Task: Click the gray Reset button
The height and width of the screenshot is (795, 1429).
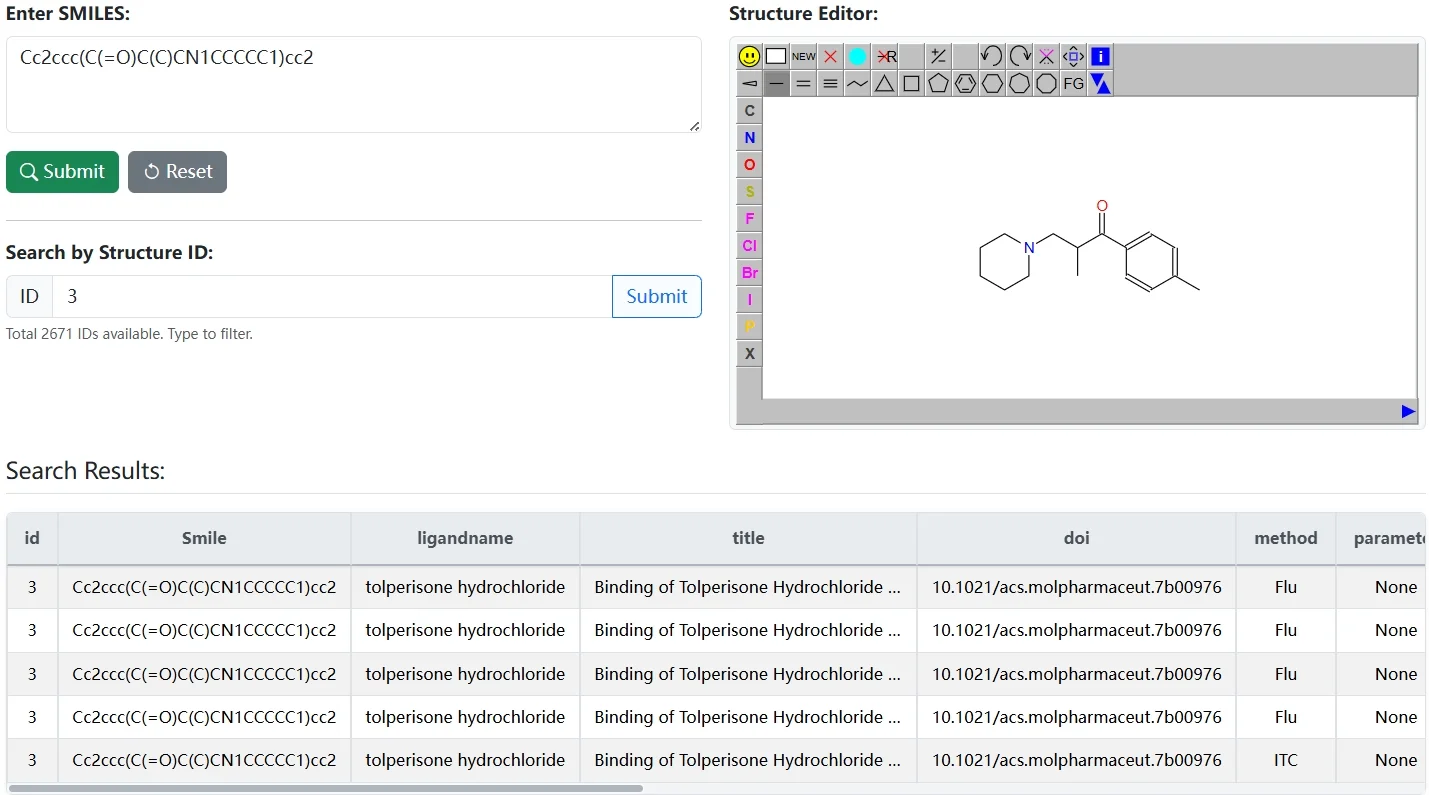Action: pyautogui.click(x=177, y=172)
